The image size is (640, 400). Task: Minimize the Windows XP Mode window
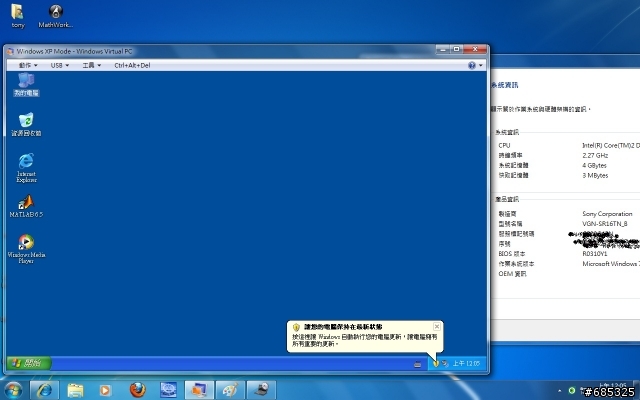(442, 49)
